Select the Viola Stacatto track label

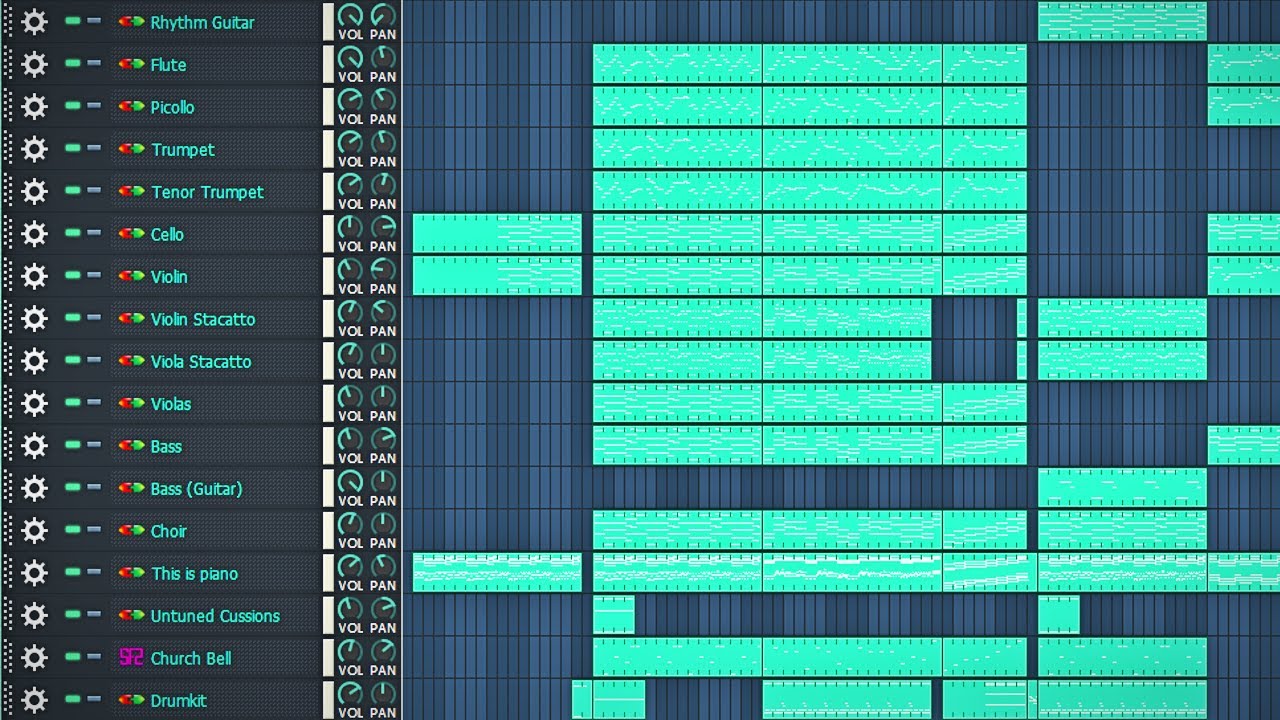pos(201,361)
